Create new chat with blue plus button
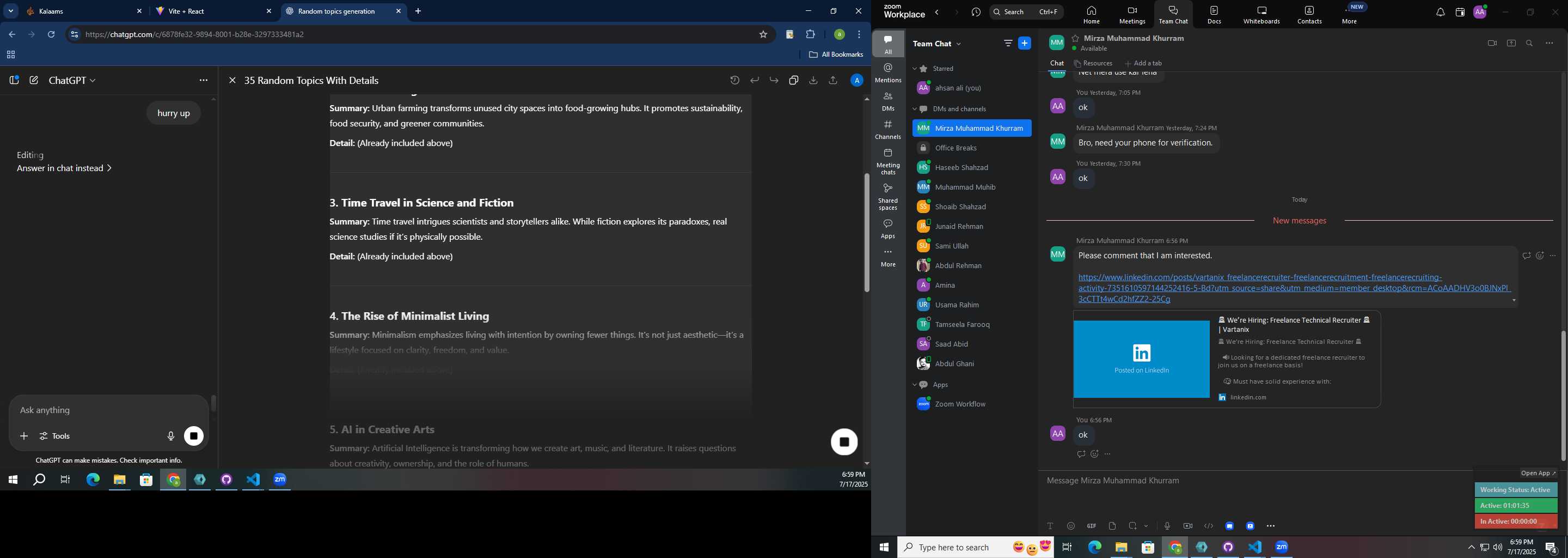 [1025, 43]
